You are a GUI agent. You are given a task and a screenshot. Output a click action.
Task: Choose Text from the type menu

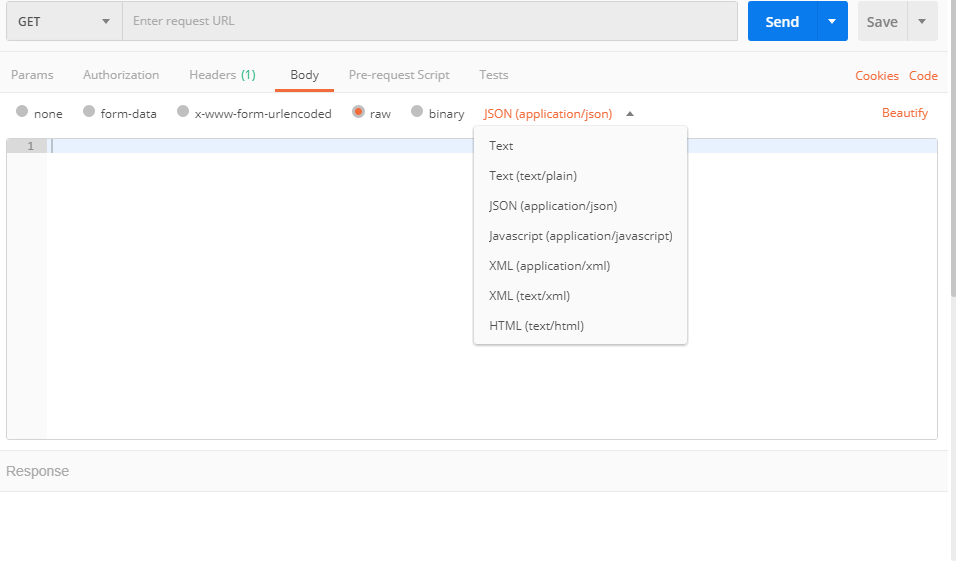pyautogui.click(x=580, y=146)
